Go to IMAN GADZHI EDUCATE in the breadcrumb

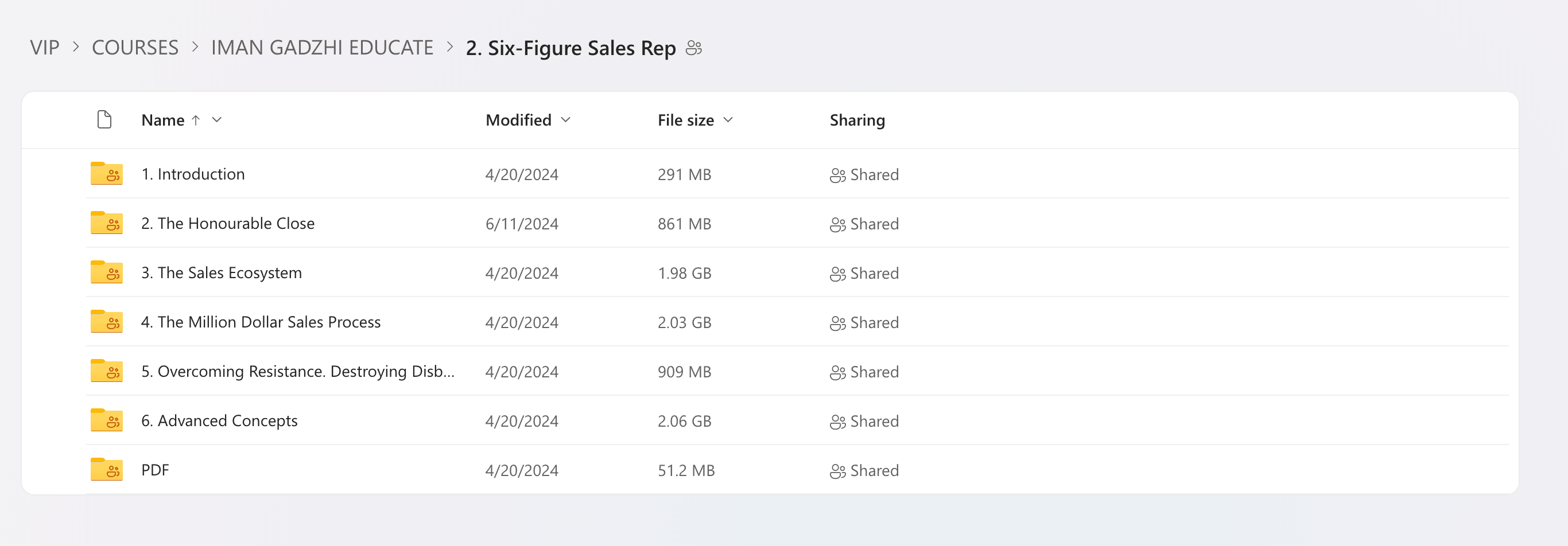pyautogui.click(x=322, y=48)
